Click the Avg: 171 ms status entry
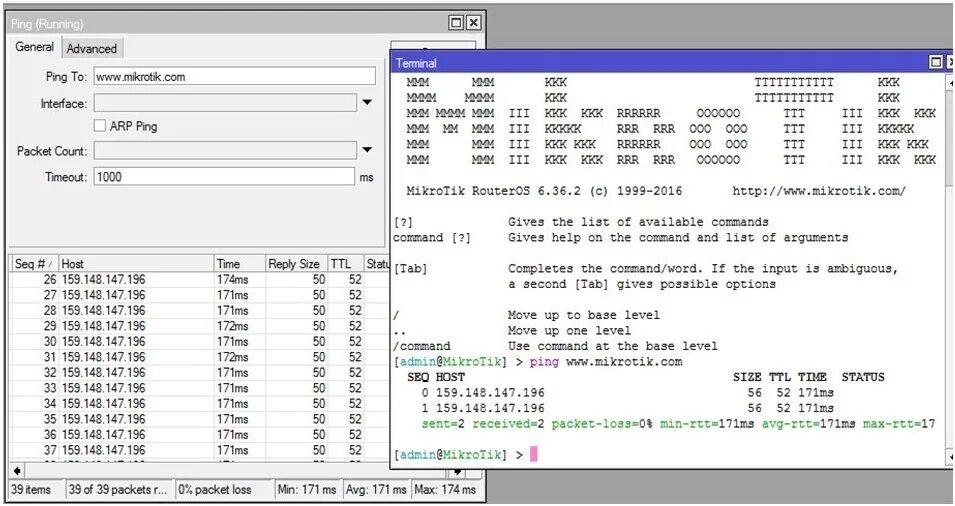This screenshot has height=506, width=955. click(x=376, y=490)
